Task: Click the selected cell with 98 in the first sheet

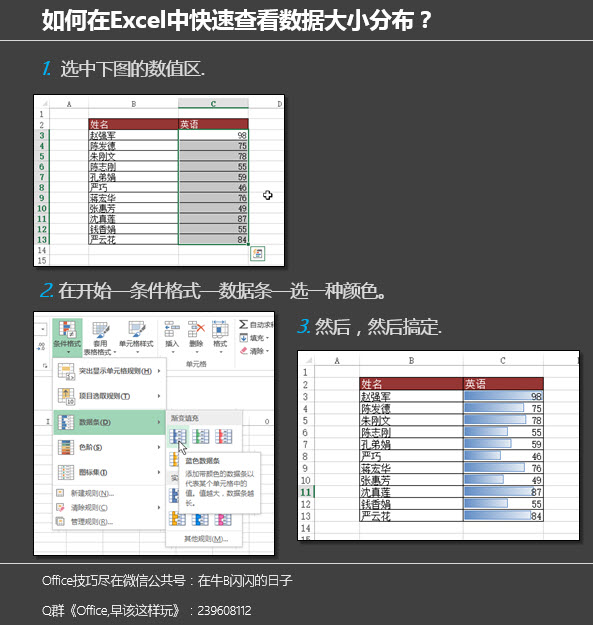Action: [x=213, y=135]
